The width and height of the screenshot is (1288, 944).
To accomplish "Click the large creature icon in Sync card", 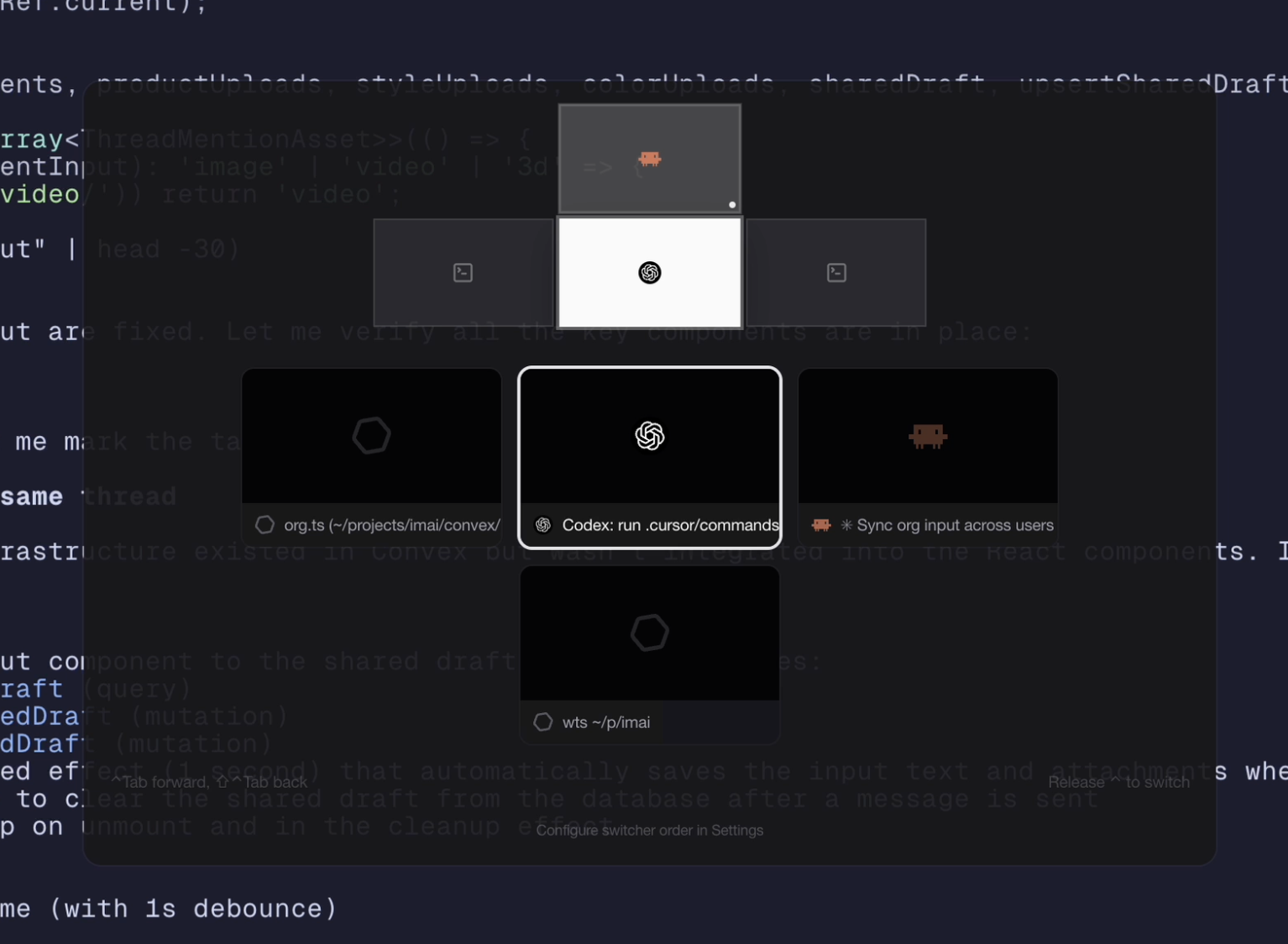I will click(x=928, y=436).
